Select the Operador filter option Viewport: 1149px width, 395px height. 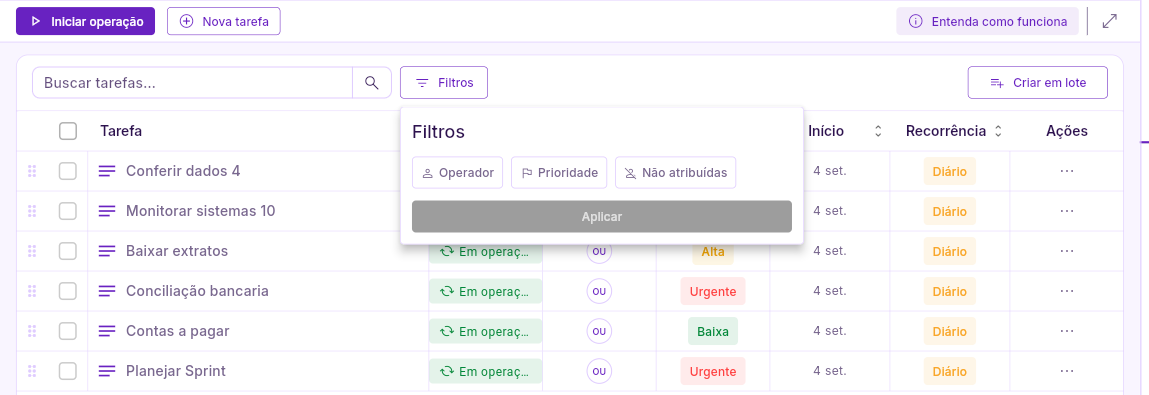[x=458, y=173]
